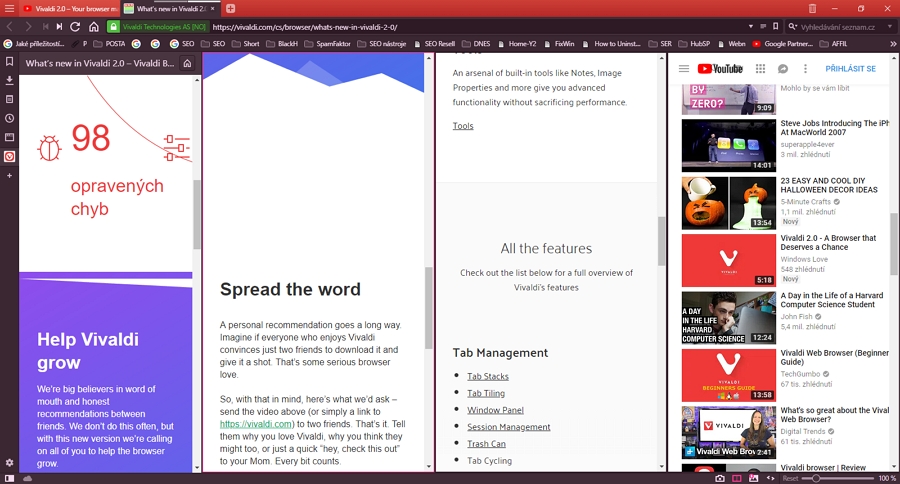Image resolution: width=900 pixels, height=484 pixels.
Task: Open the FixWin bookmark
Action: pyautogui.click(x=558, y=44)
